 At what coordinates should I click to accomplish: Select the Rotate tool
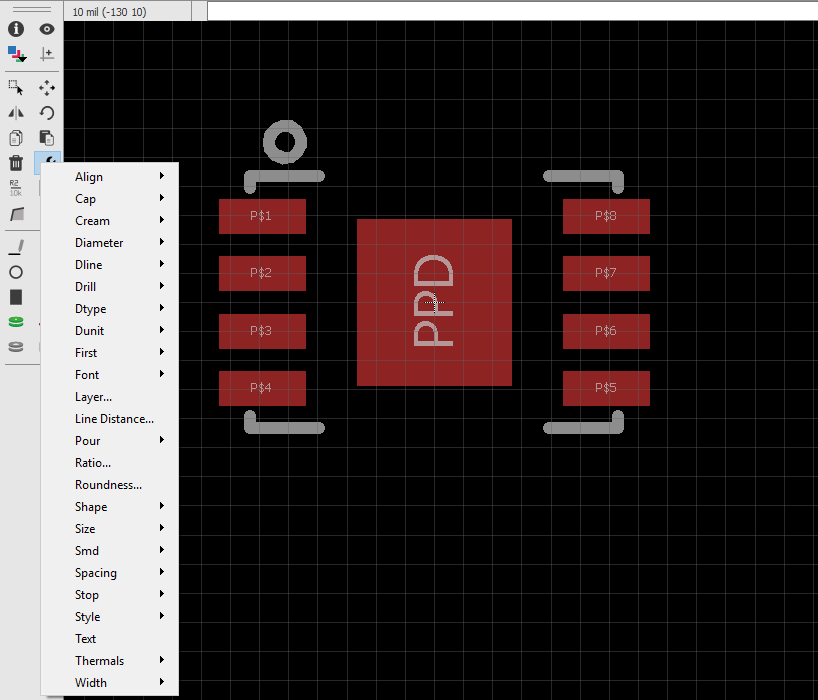(46, 113)
